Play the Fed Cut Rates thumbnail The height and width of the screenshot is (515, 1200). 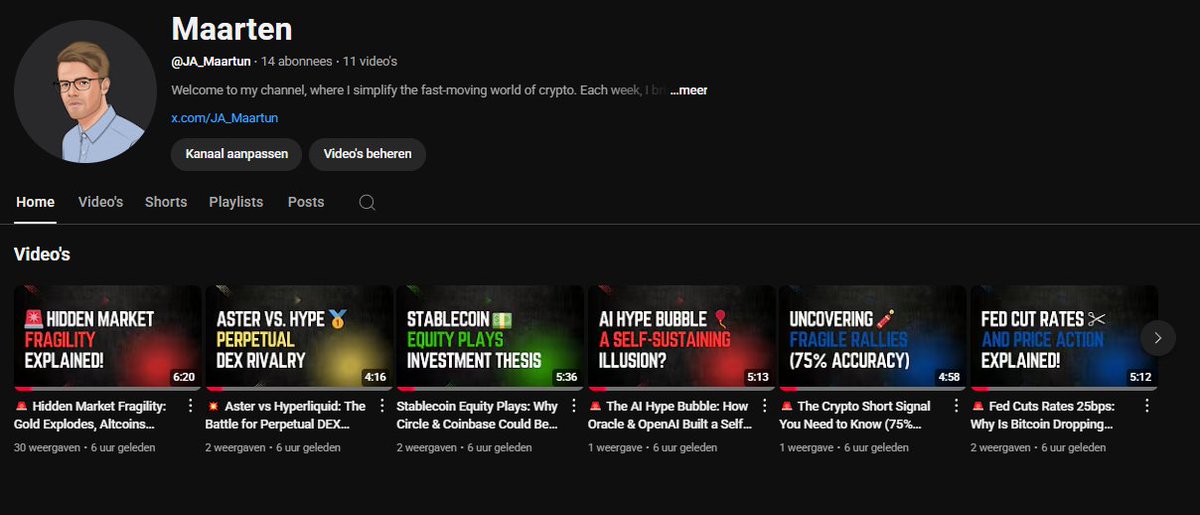coord(1063,338)
